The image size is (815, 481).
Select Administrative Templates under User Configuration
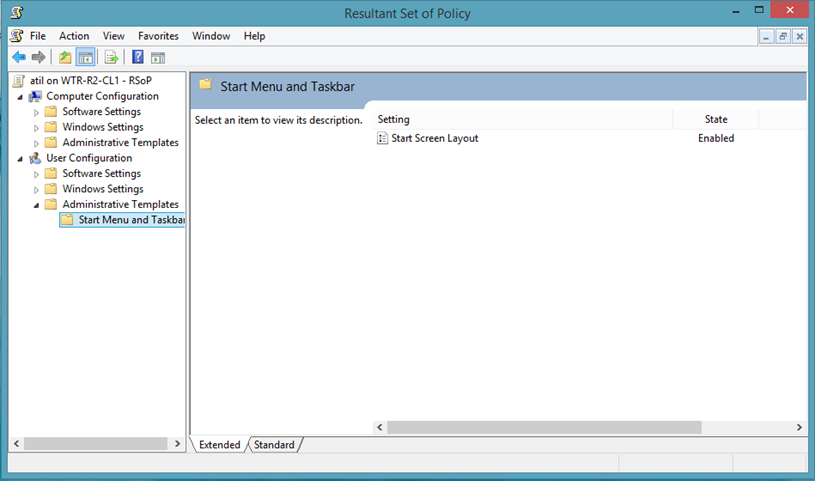point(121,204)
